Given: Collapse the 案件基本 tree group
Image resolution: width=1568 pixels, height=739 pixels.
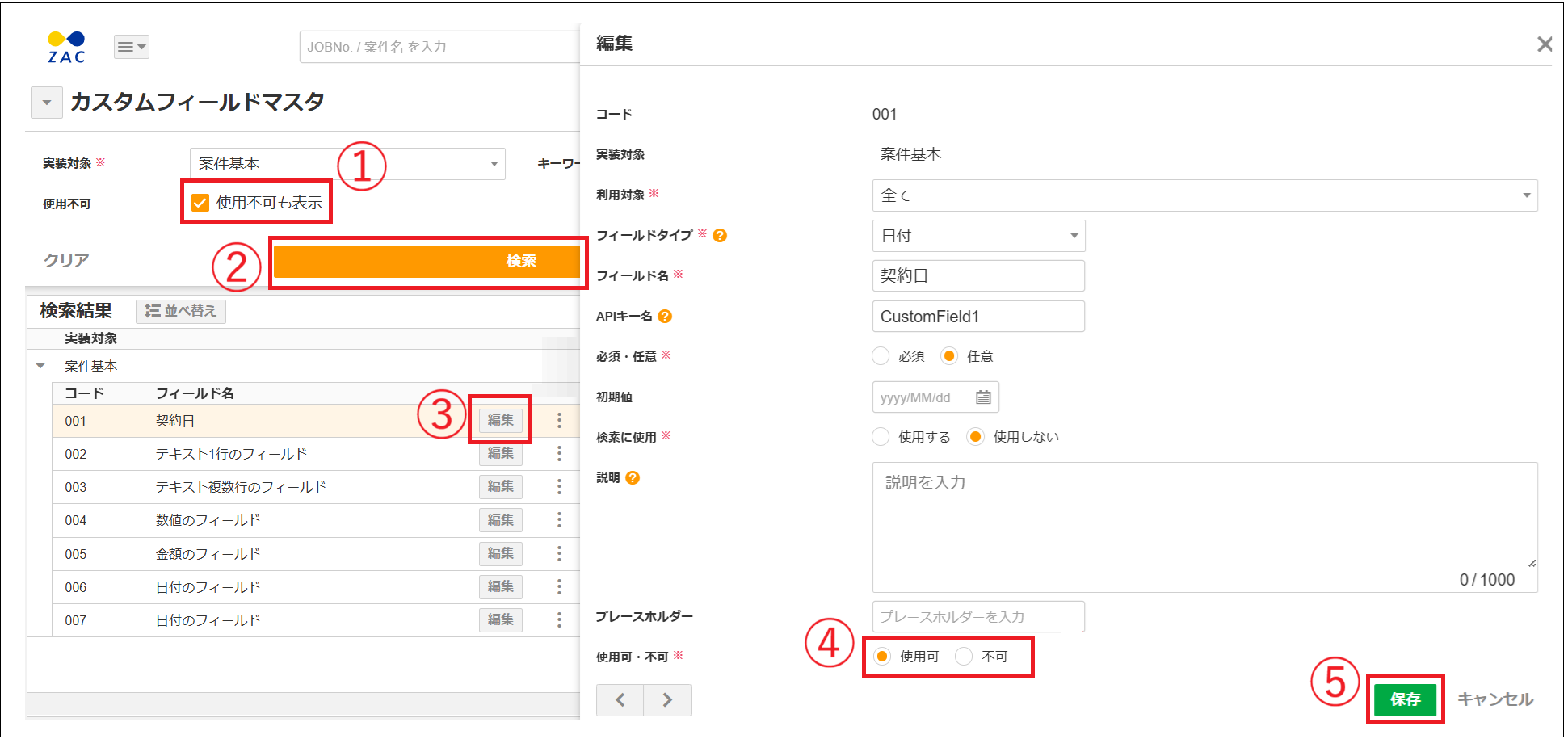Looking at the screenshot, I should click(40, 366).
